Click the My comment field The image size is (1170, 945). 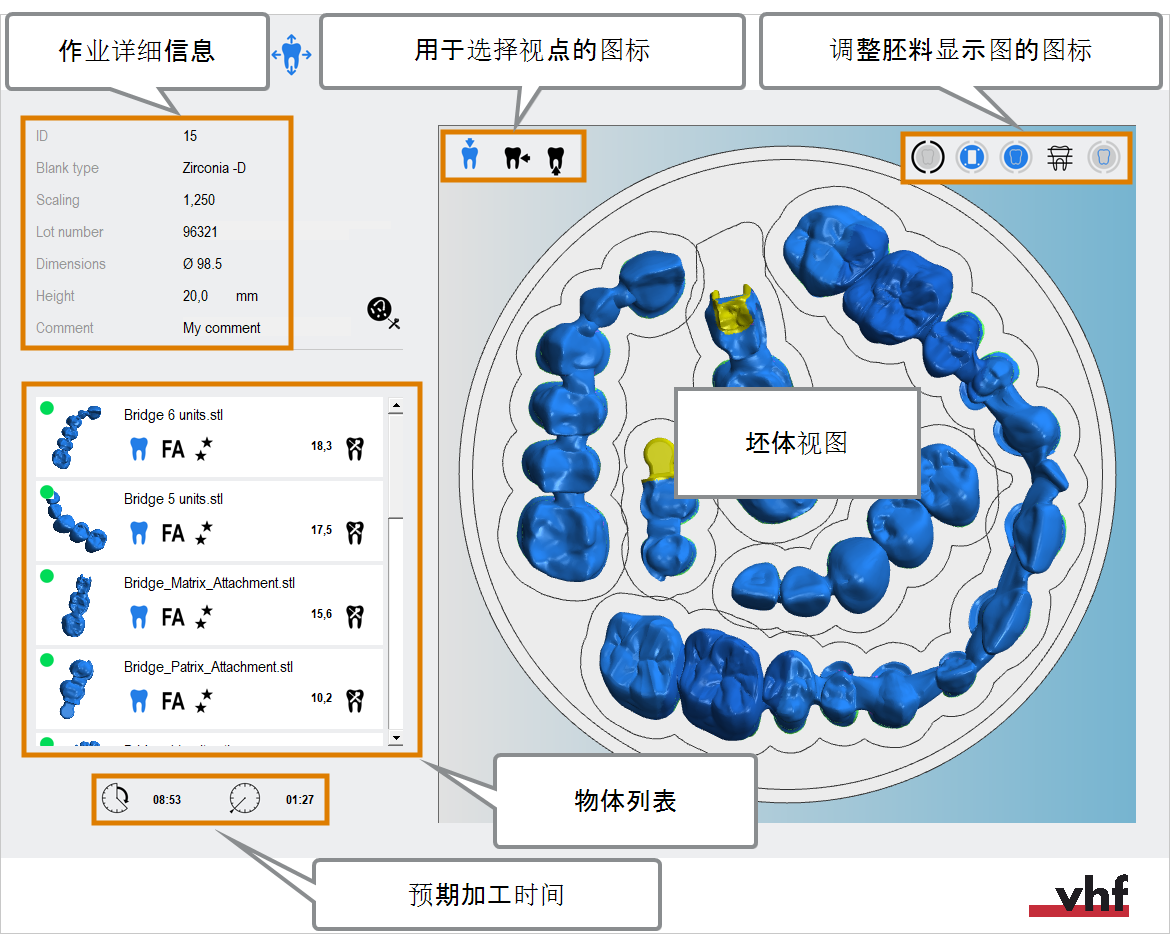[222, 328]
